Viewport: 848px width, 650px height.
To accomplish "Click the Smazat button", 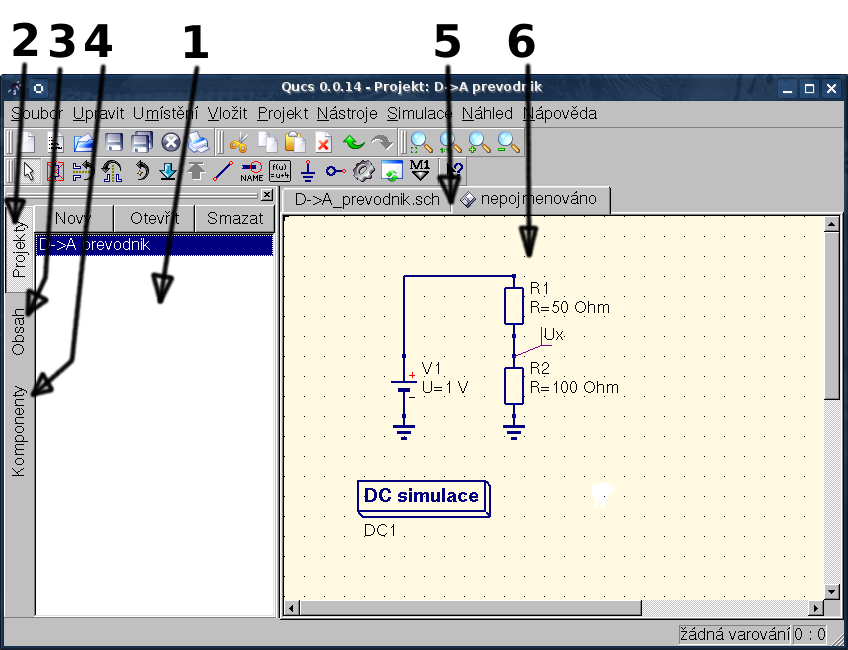I will [x=235, y=218].
